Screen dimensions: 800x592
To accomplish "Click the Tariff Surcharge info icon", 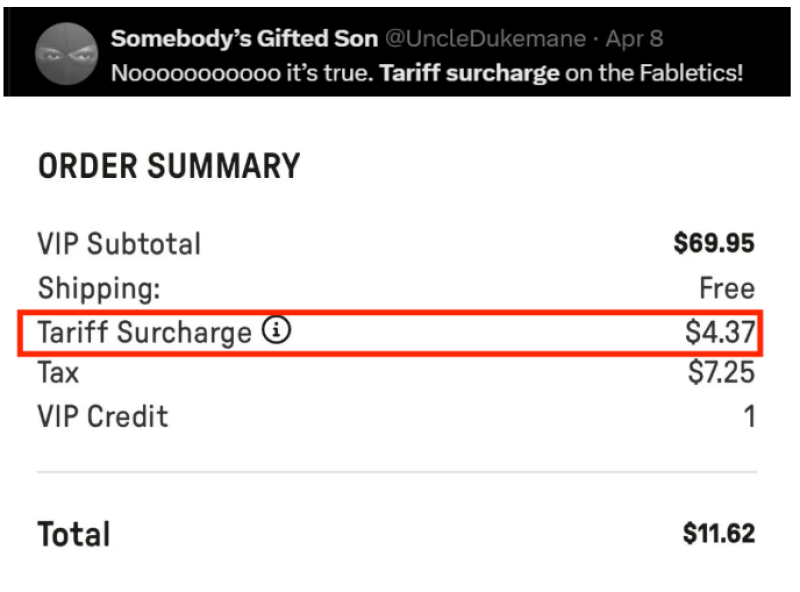I will [277, 331].
